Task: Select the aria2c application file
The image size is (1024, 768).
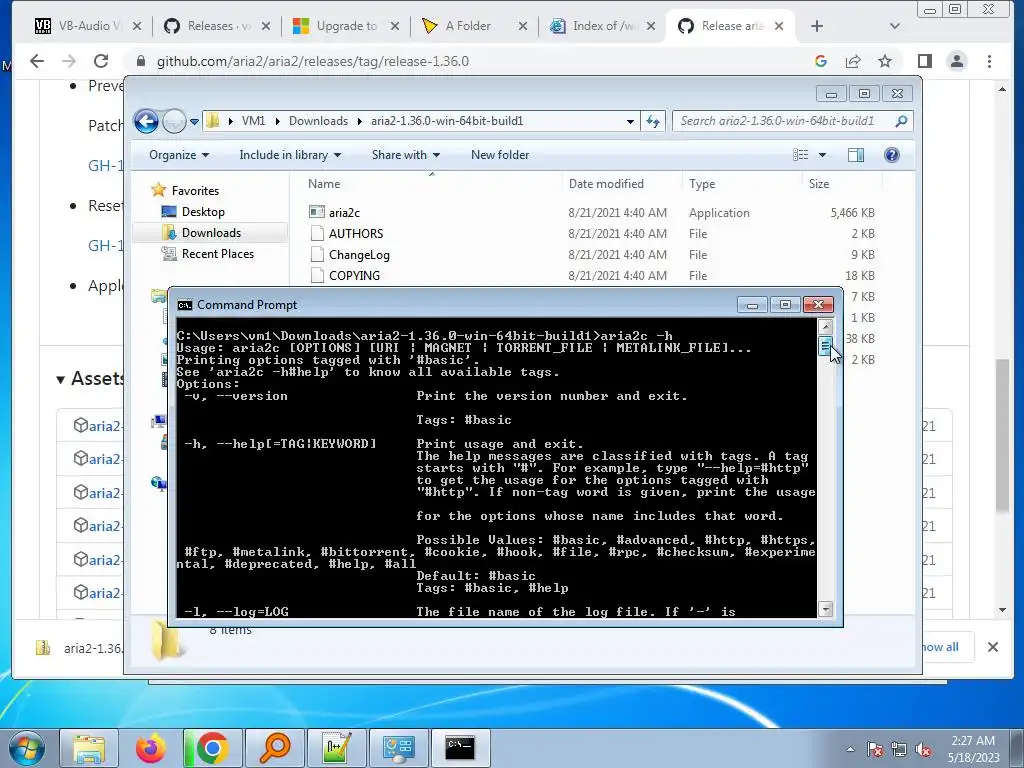Action: point(344,213)
